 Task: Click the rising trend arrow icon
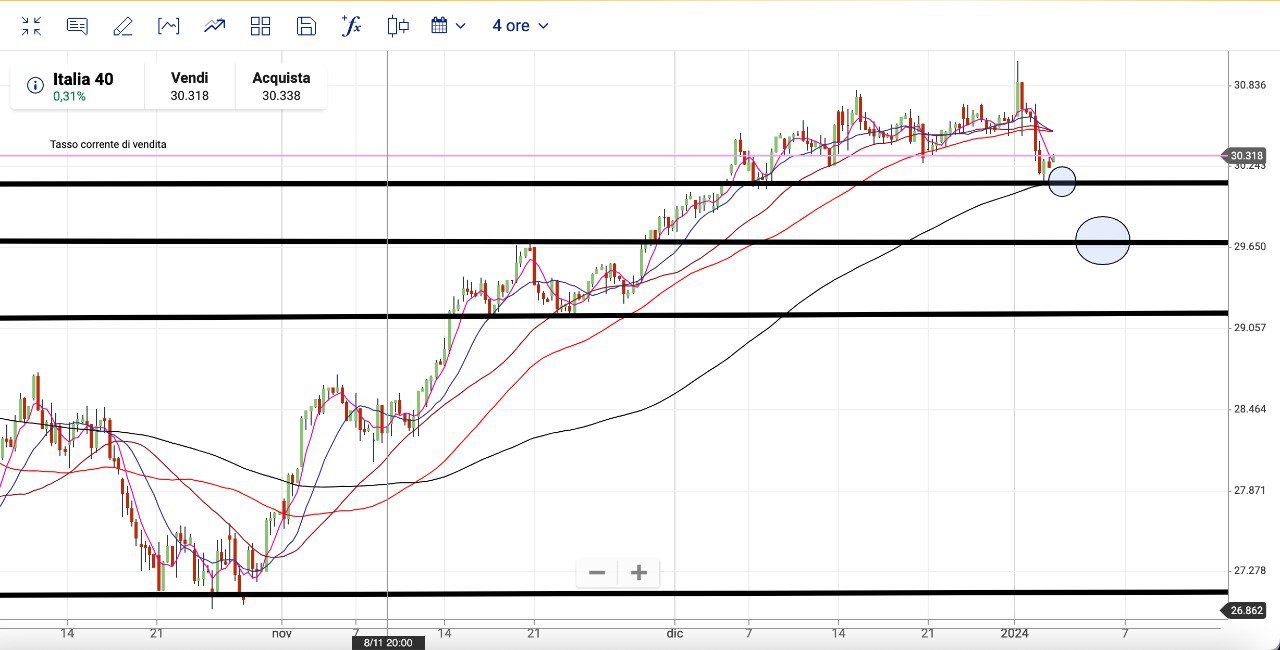click(x=215, y=26)
